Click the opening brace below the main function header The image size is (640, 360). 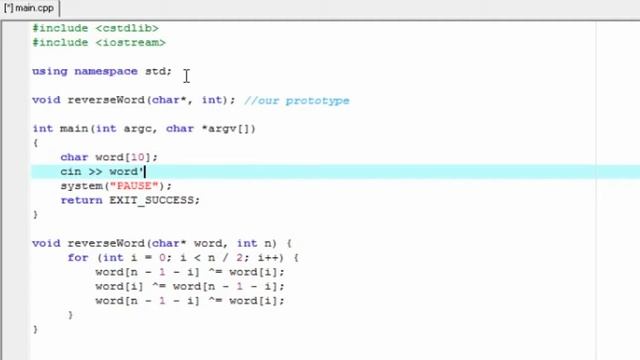coord(36,143)
